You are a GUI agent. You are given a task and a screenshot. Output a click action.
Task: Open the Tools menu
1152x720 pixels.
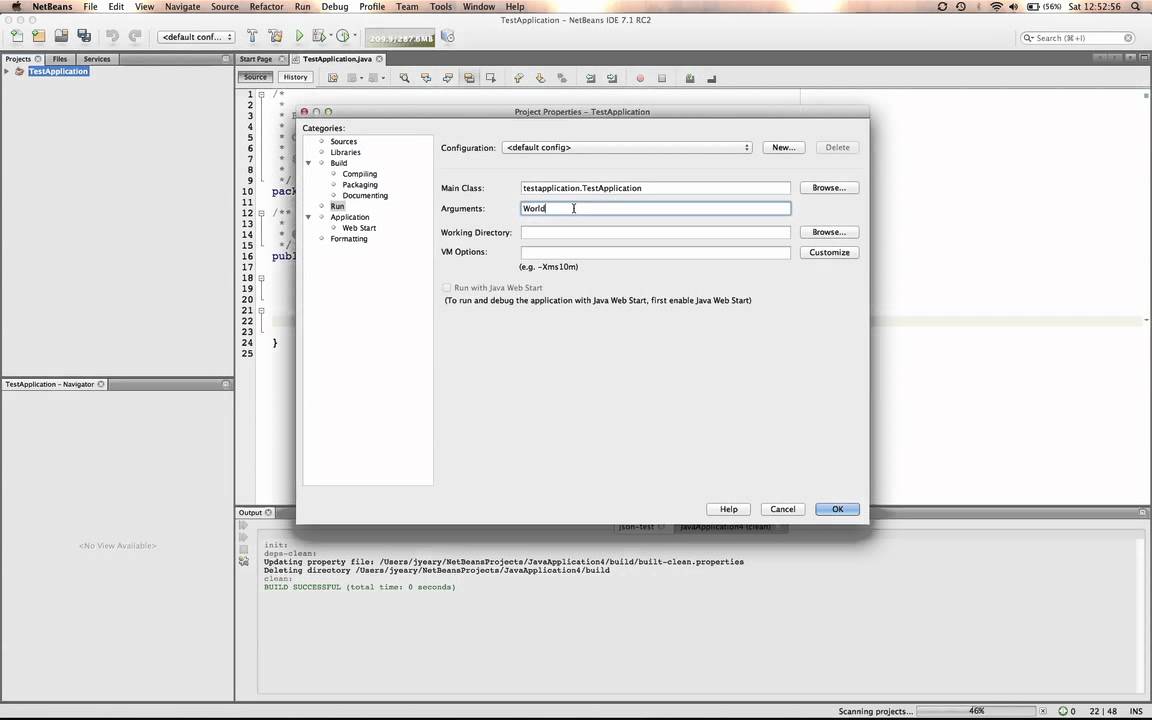click(x=441, y=7)
